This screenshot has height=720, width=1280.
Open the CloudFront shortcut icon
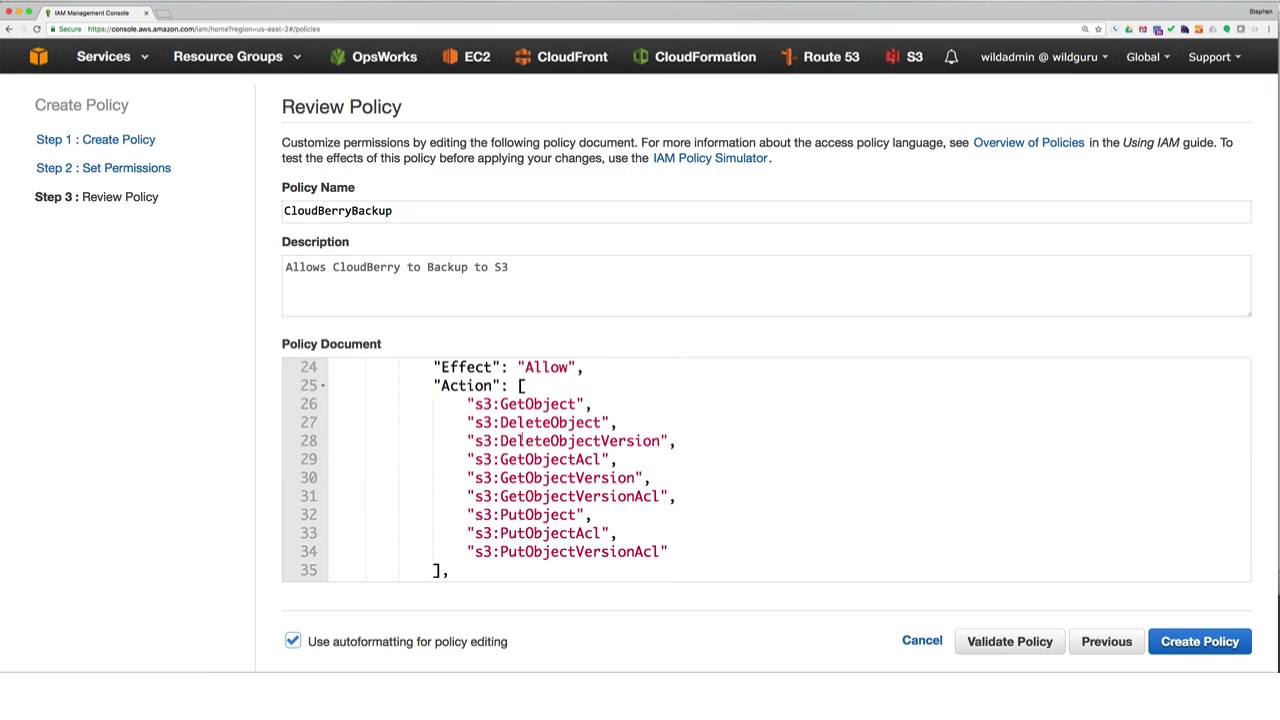pyautogui.click(x=523, y=57)
